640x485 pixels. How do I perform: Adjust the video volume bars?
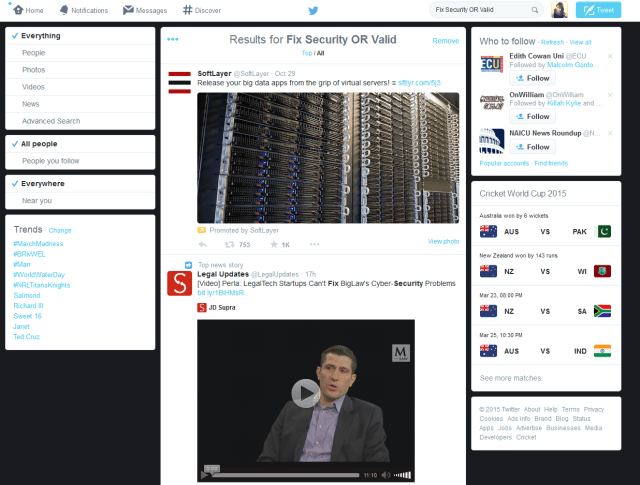coord(402,475)
